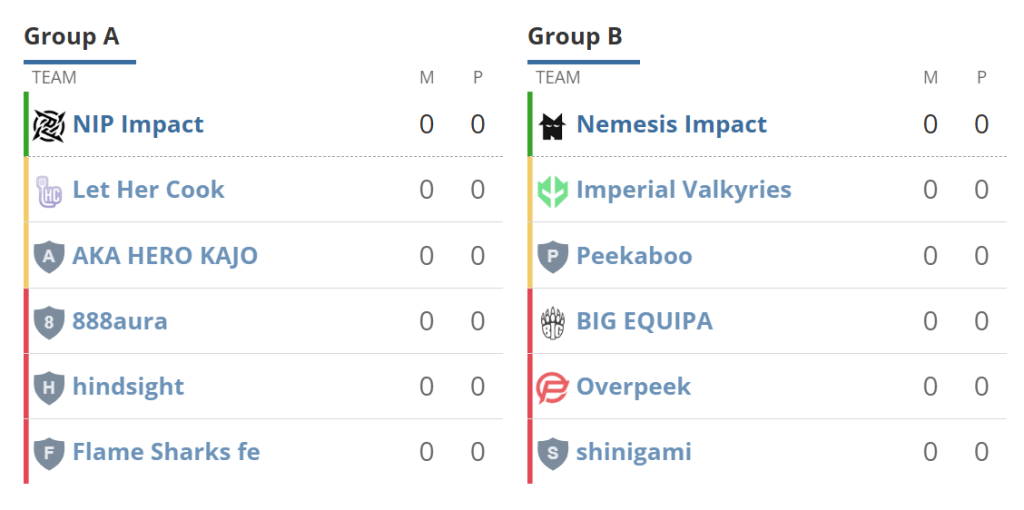Open the Flame Sharks fe team link

pos(166,453)
